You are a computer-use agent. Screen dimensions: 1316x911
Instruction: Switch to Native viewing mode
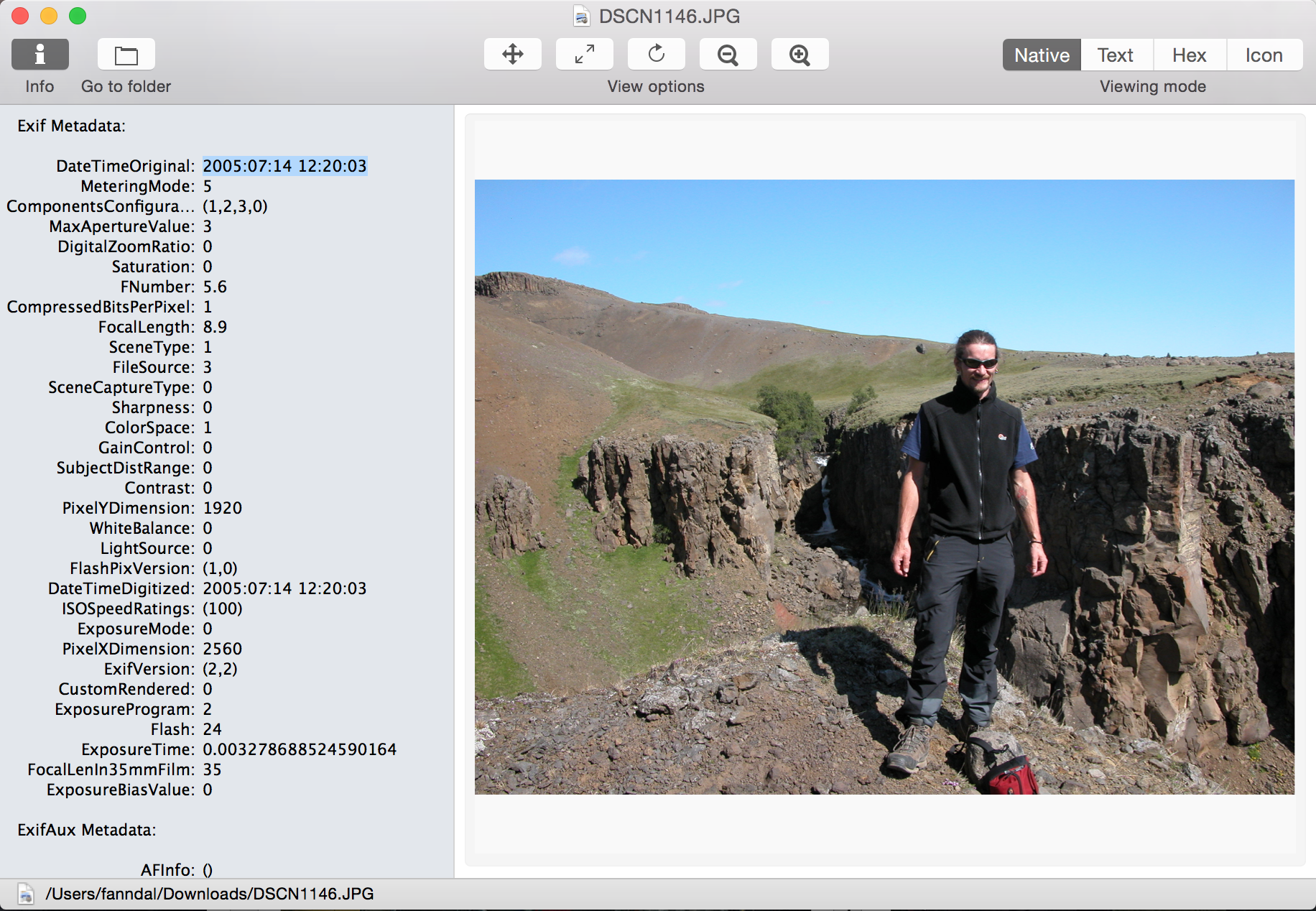coord(1042,55)
